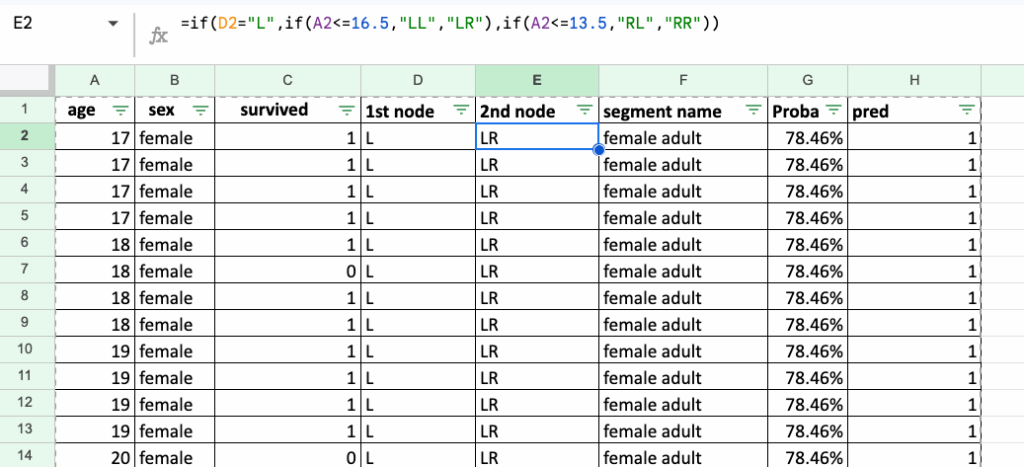Screen dimensions: 1024x467
Task: Open filter icon in 1st node header
Action: click(x=461, y=111)
